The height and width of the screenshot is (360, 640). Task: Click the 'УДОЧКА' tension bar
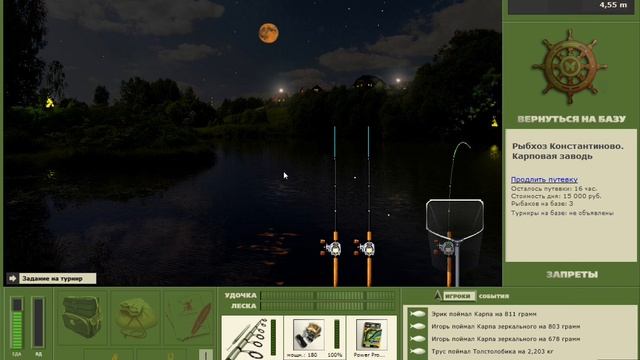coord(328,296)
